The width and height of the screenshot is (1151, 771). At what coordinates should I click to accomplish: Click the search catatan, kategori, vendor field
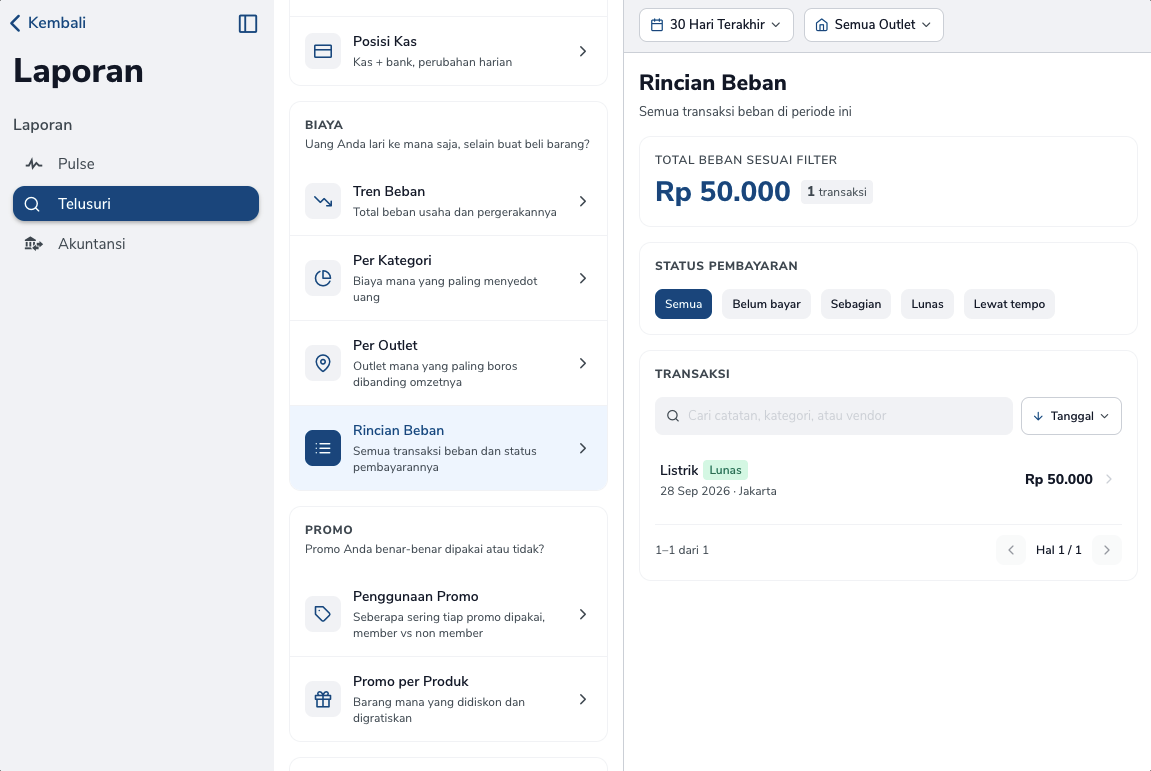834,416
